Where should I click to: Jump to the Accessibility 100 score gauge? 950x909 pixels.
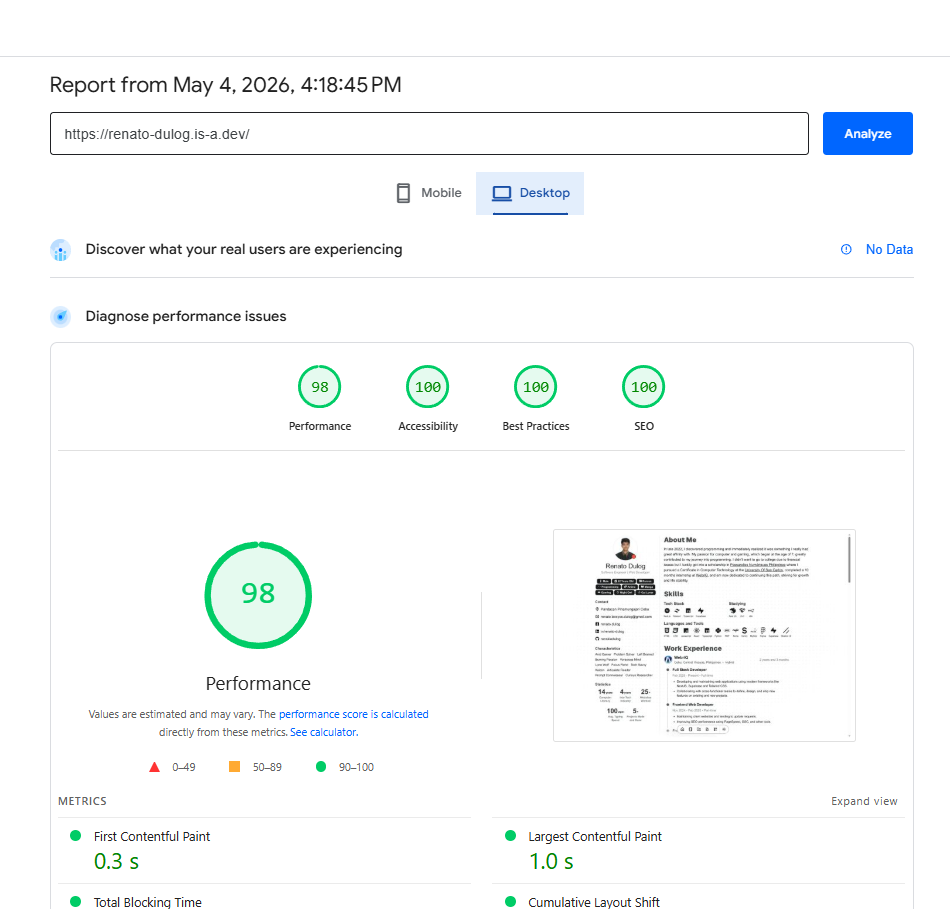coord(428,398)
